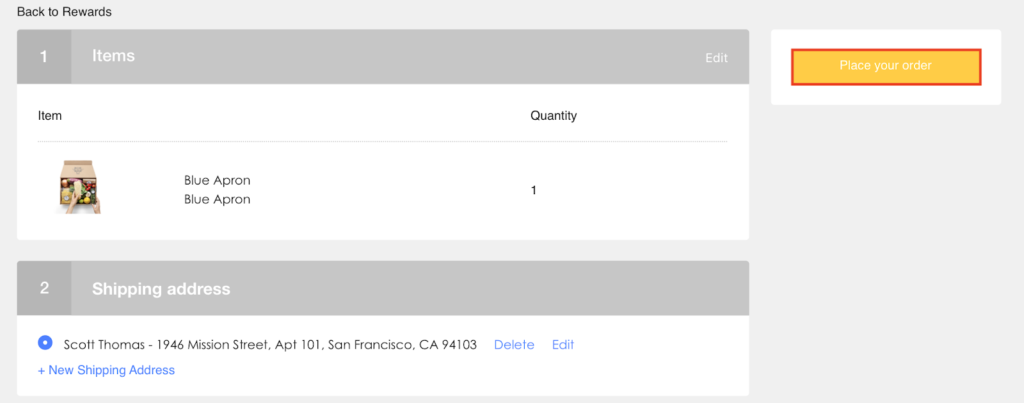Click the step 2 number badge
The image size is (1024, 403).
tap(44, 289)
